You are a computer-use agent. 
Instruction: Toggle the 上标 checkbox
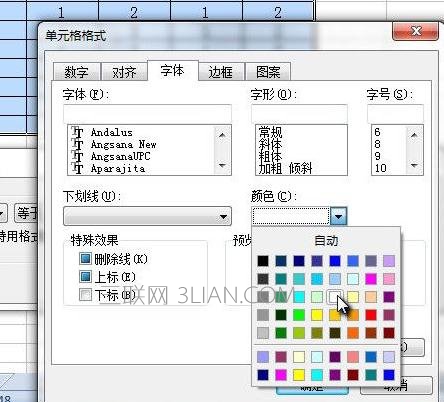[x=85, y=277]
